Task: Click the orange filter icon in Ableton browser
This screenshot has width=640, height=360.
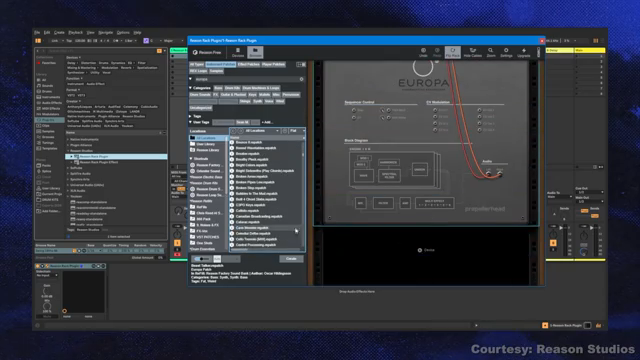Action: pos(159,51)
